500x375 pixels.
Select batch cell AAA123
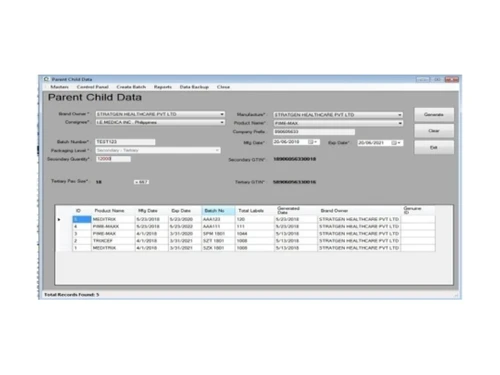point(218,219)
